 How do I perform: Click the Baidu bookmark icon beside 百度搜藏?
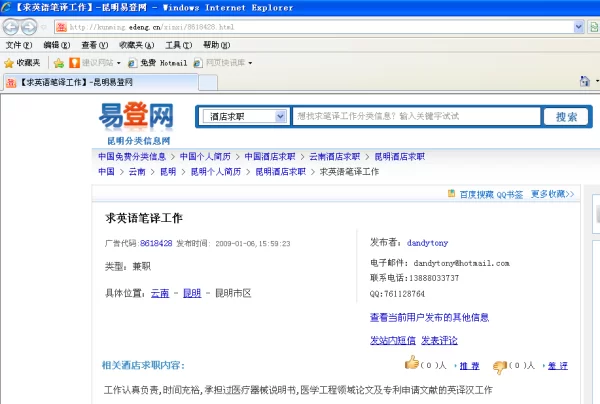(x=450, y=194)
